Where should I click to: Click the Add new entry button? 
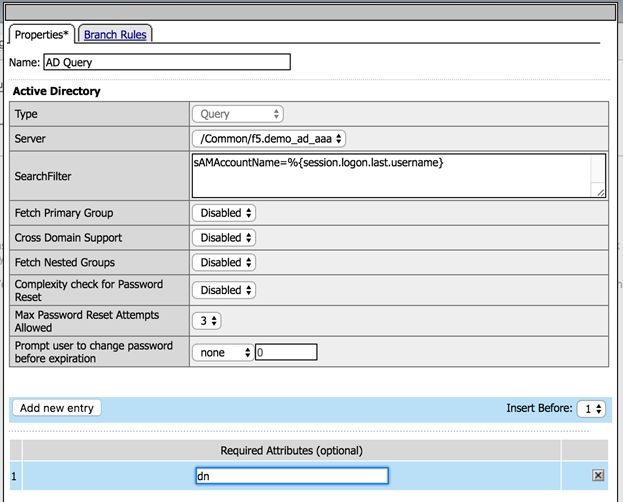56,408
